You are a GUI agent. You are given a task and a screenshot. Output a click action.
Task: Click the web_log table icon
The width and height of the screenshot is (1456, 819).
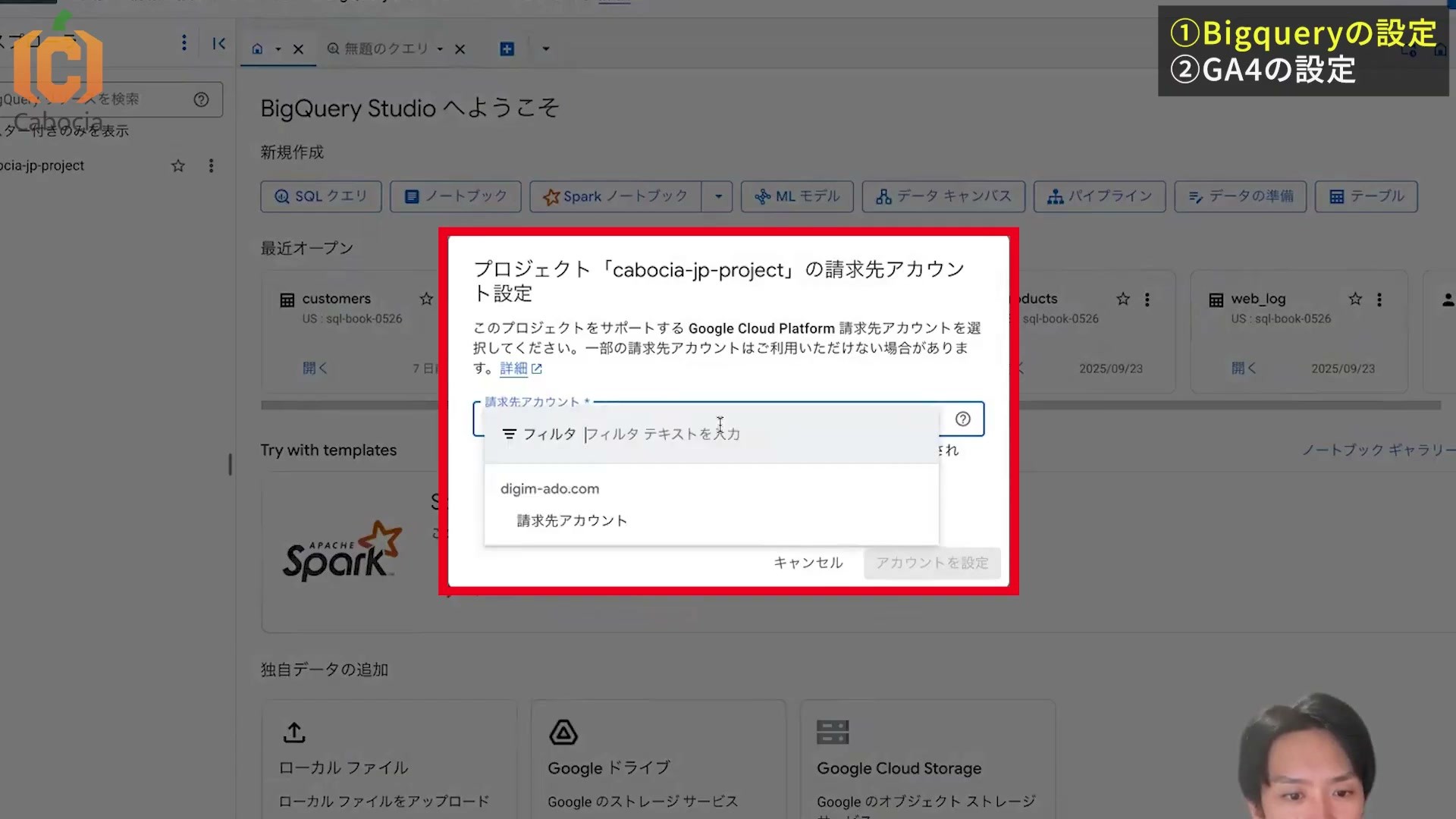[x=1216, y=300]
